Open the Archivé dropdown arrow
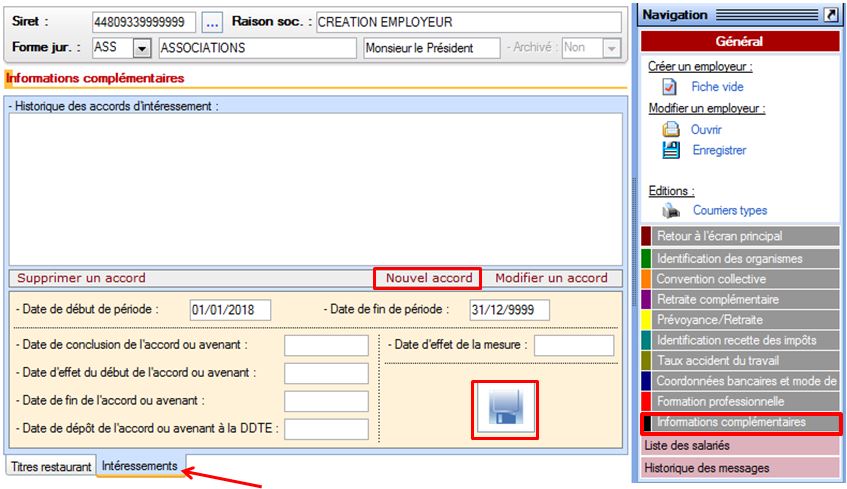The image size is (847, 489). tap(611, 48)
